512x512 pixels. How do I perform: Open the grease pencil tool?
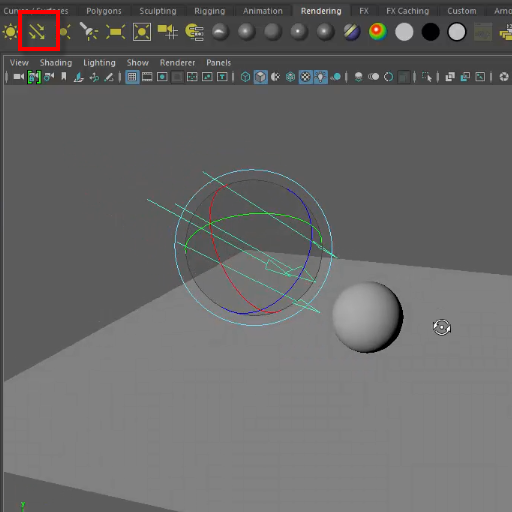pyautogui.click(x=109, y=77)
